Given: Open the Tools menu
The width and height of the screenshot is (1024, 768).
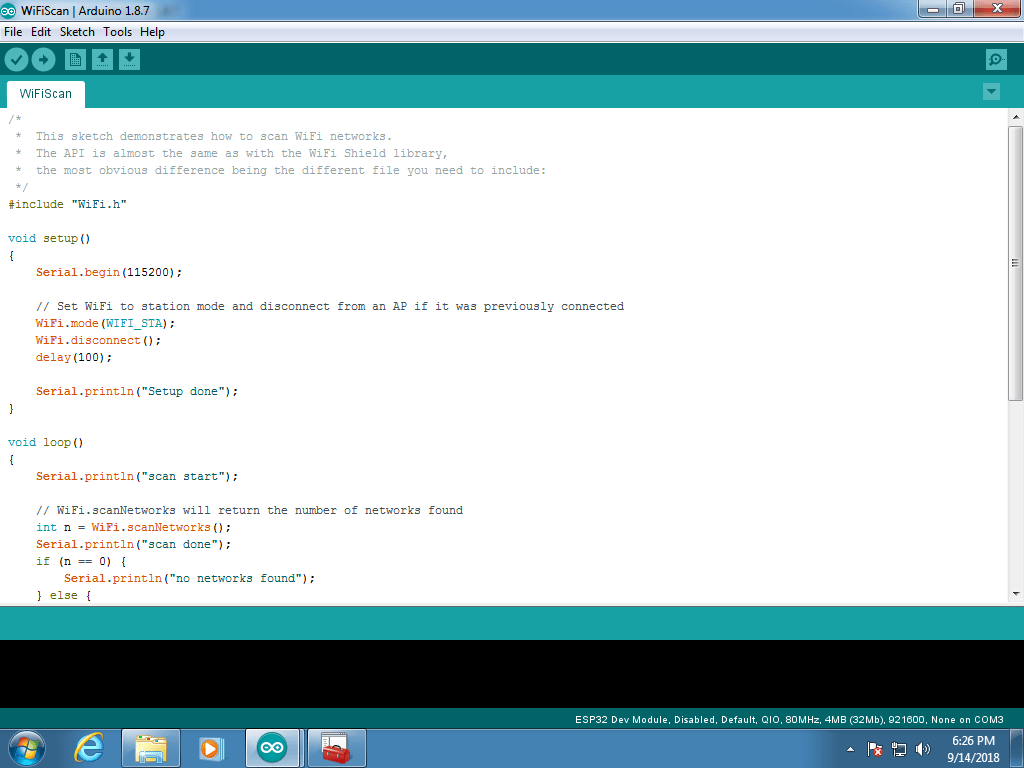Looking at the screenshot, I should click(117, 32).
